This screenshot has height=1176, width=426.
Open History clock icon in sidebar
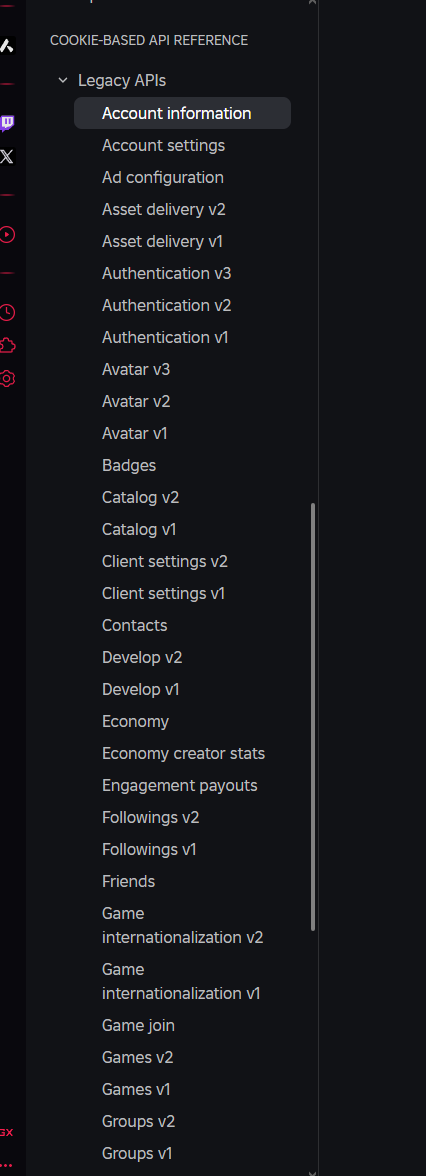tap(7, 313)
